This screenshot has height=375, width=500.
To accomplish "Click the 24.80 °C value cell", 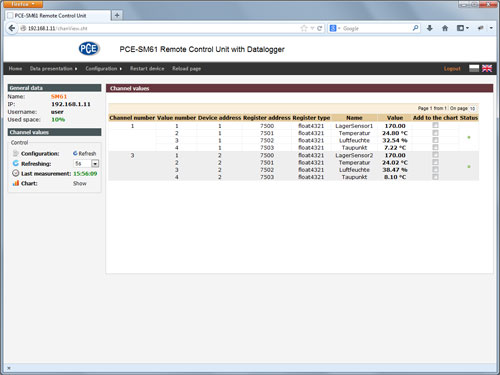I will [395, 133].
